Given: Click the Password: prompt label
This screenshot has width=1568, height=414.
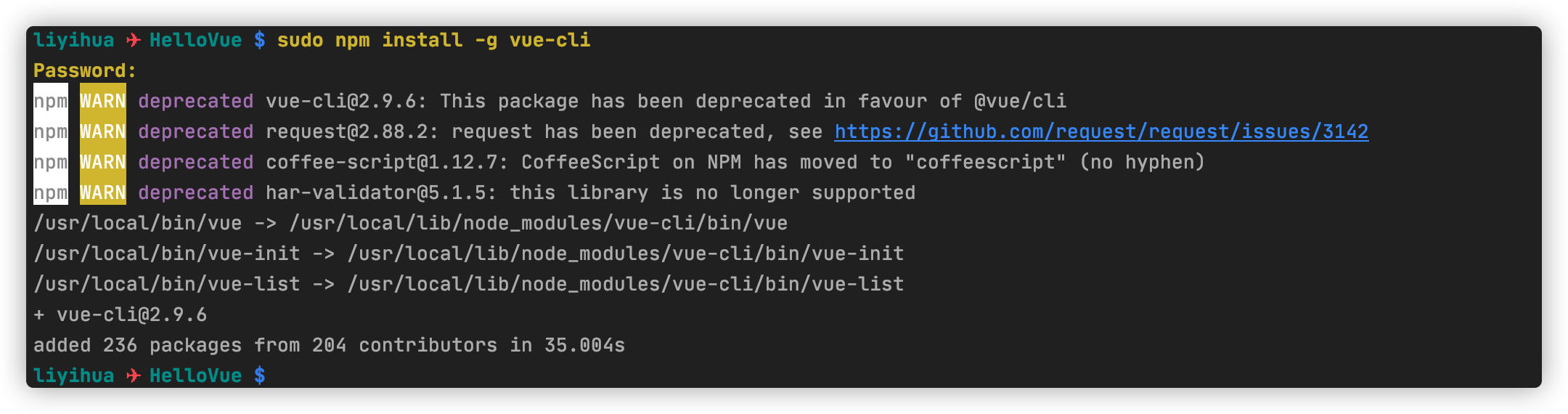Looking at the screenshot, I should click(x=85, y=70).
